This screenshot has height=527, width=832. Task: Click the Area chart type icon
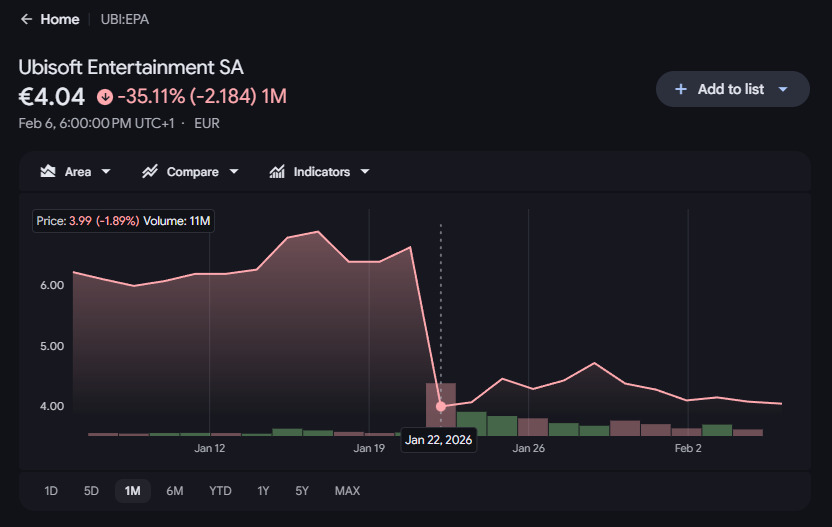tap(48, 171)
